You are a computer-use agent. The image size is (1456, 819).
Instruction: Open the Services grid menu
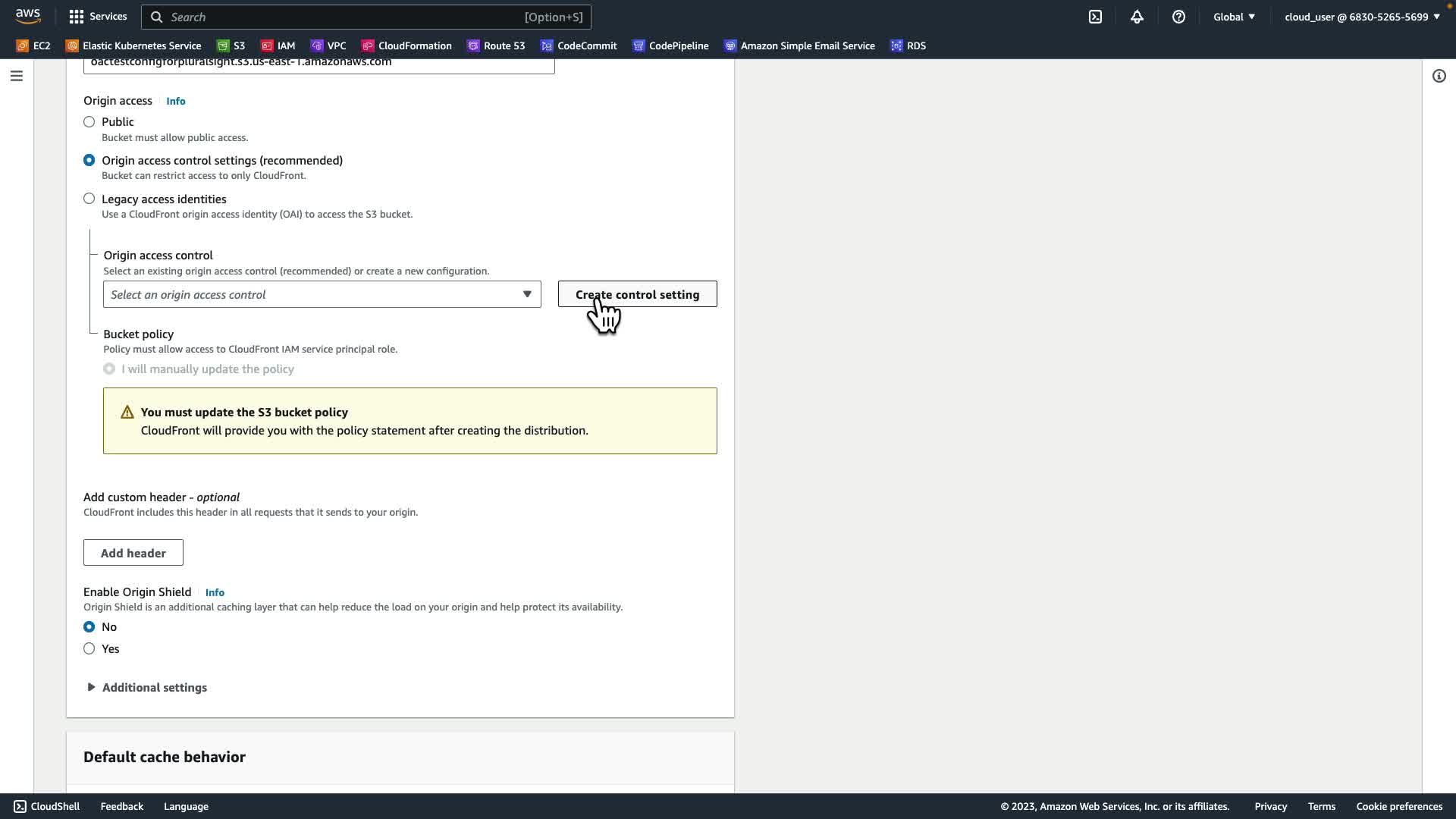click(x=98, y=17)
